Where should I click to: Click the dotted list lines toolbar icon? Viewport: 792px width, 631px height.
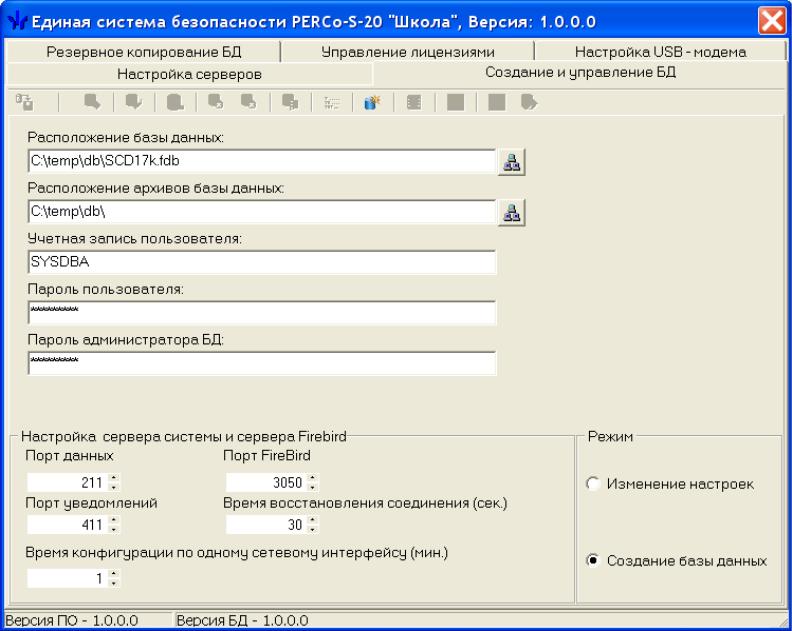pos(331,103)
